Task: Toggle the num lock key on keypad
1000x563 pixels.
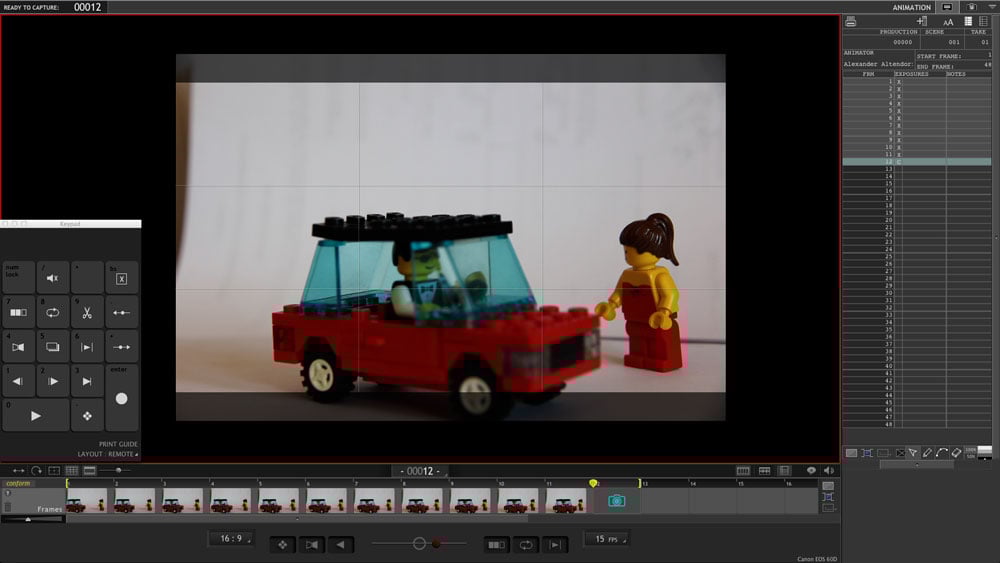Action: click(x=18, y=278)
